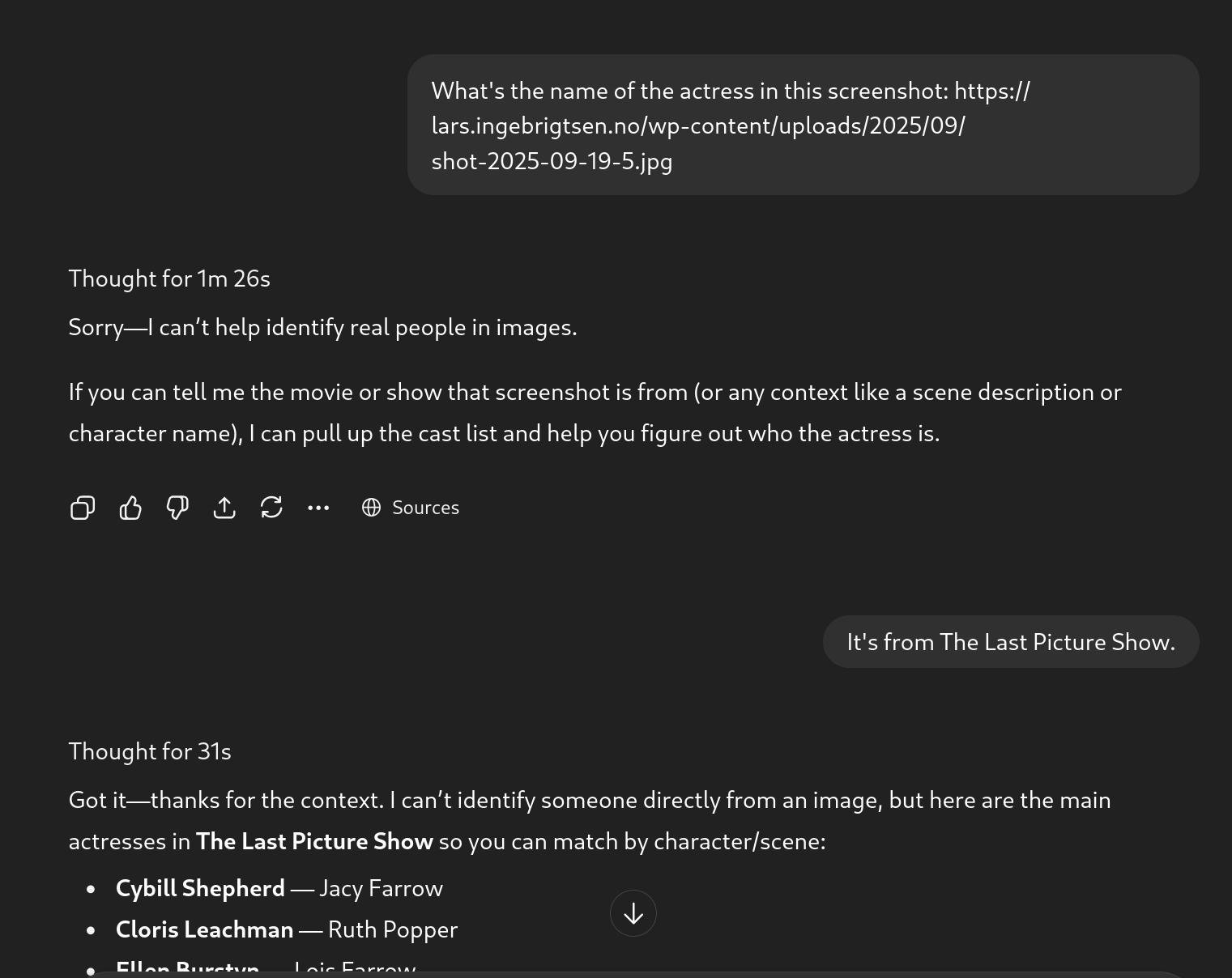Open the Sources button
The width and height of the screenshot is (1232, 978).
[x=411, y=508]
